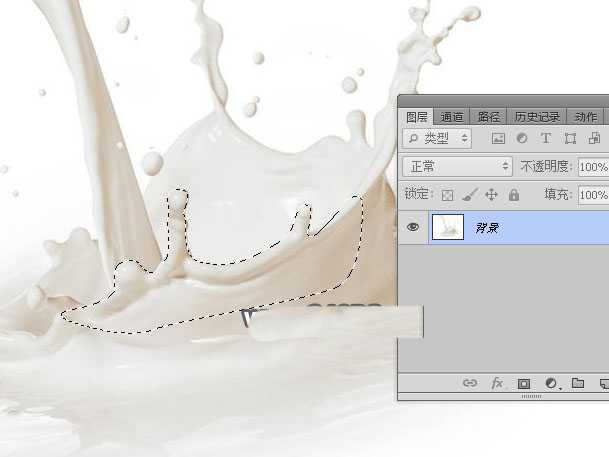This screenshot has height=457, width=609.
Task: Toggle lock all padlock icon
Action: coord(513,195)
